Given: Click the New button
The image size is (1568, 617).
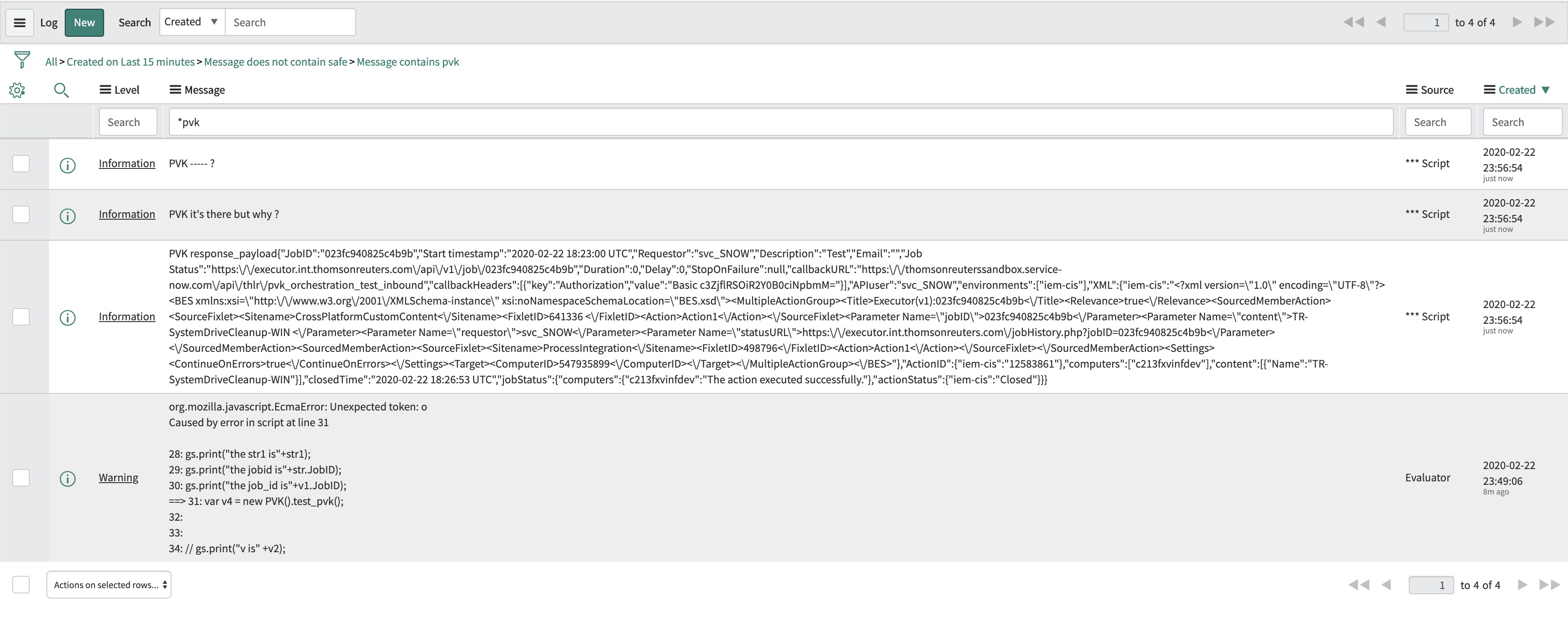Looking at the screenshot, I should point(84,23).
